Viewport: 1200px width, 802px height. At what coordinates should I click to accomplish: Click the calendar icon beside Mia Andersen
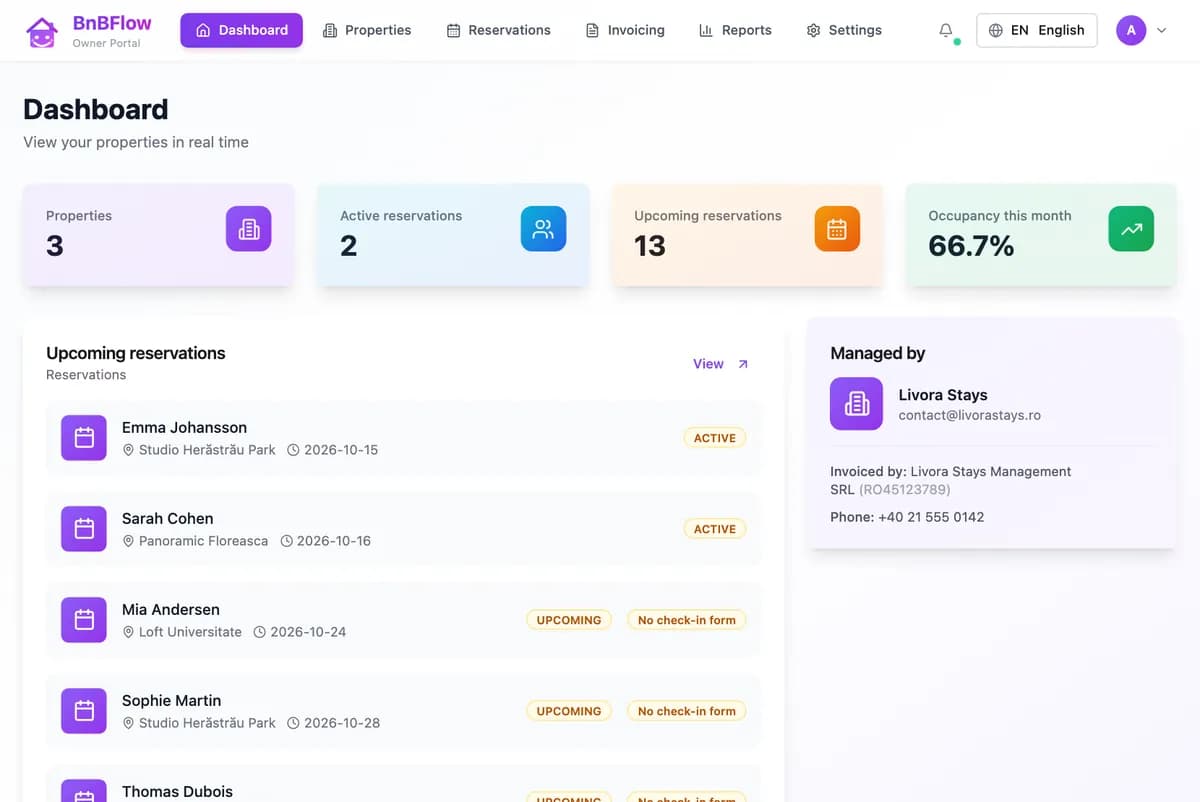click(84, 620)
